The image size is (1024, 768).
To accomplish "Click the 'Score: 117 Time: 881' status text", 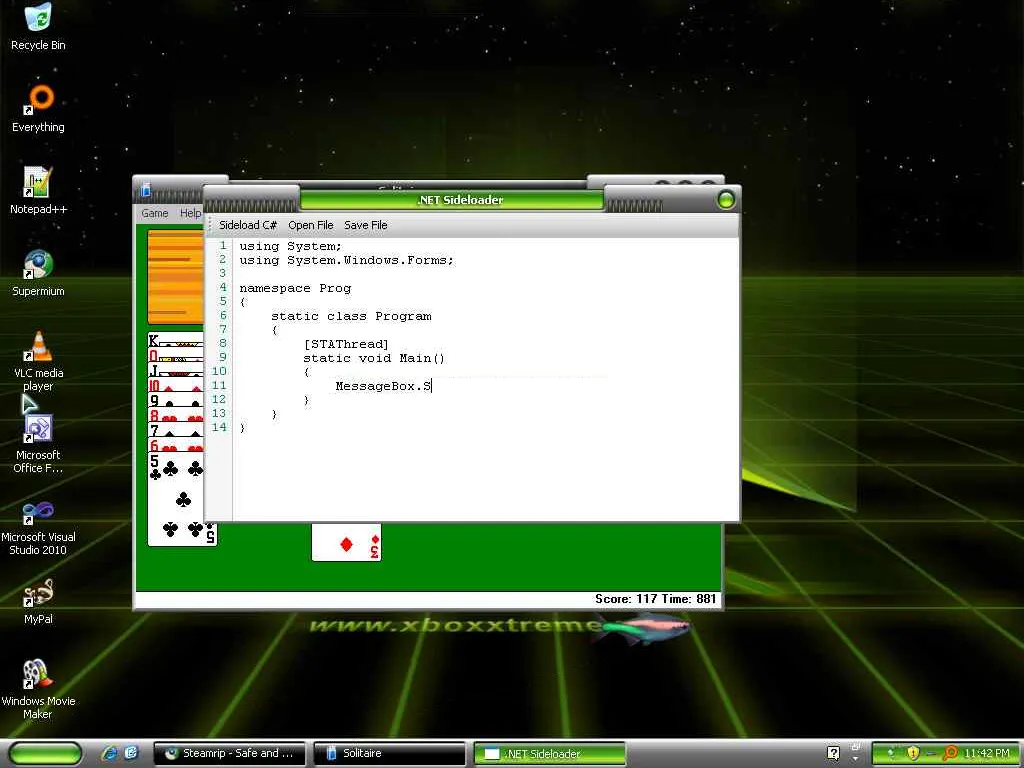I will click(x=655, y=599).
